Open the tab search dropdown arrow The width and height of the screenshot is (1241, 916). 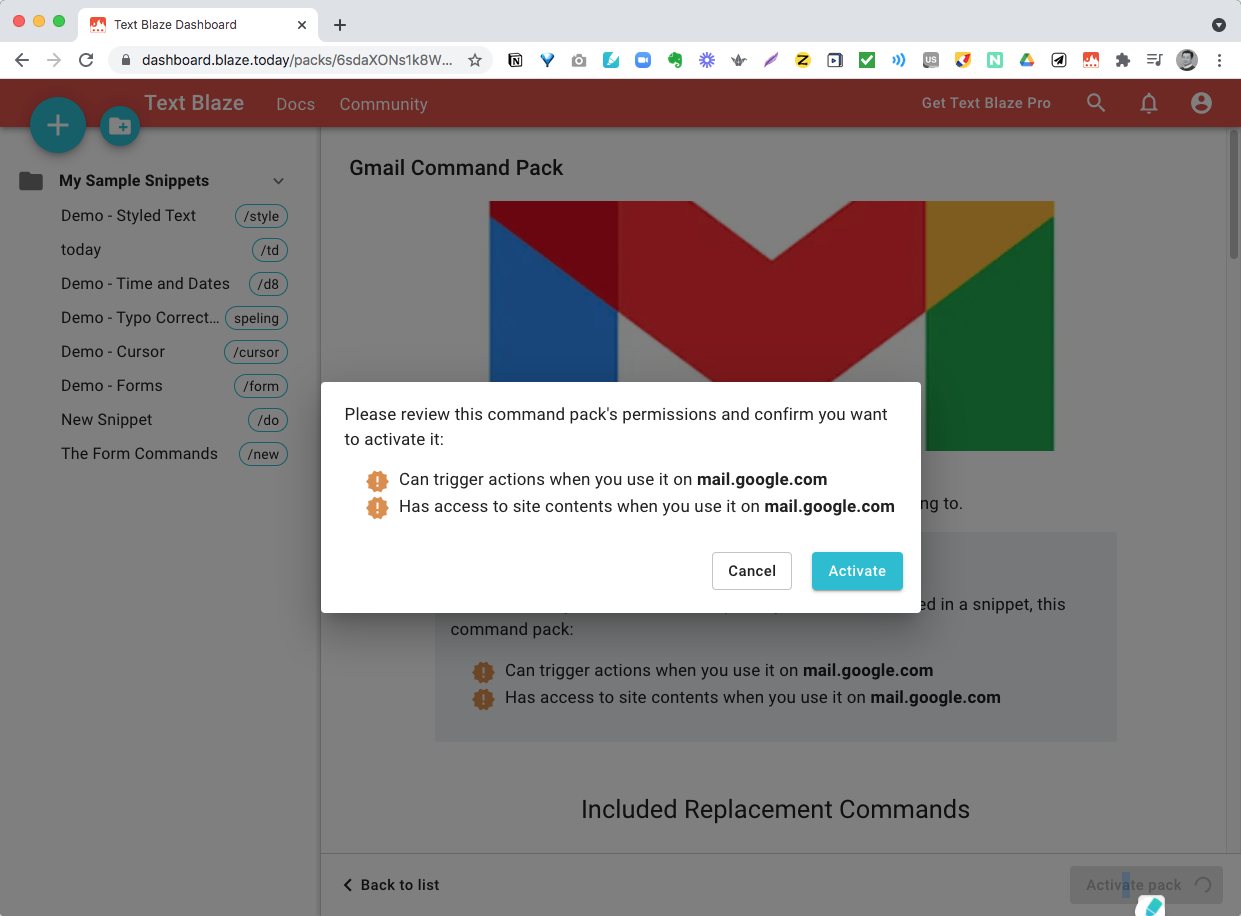[x=1218, y=24]
